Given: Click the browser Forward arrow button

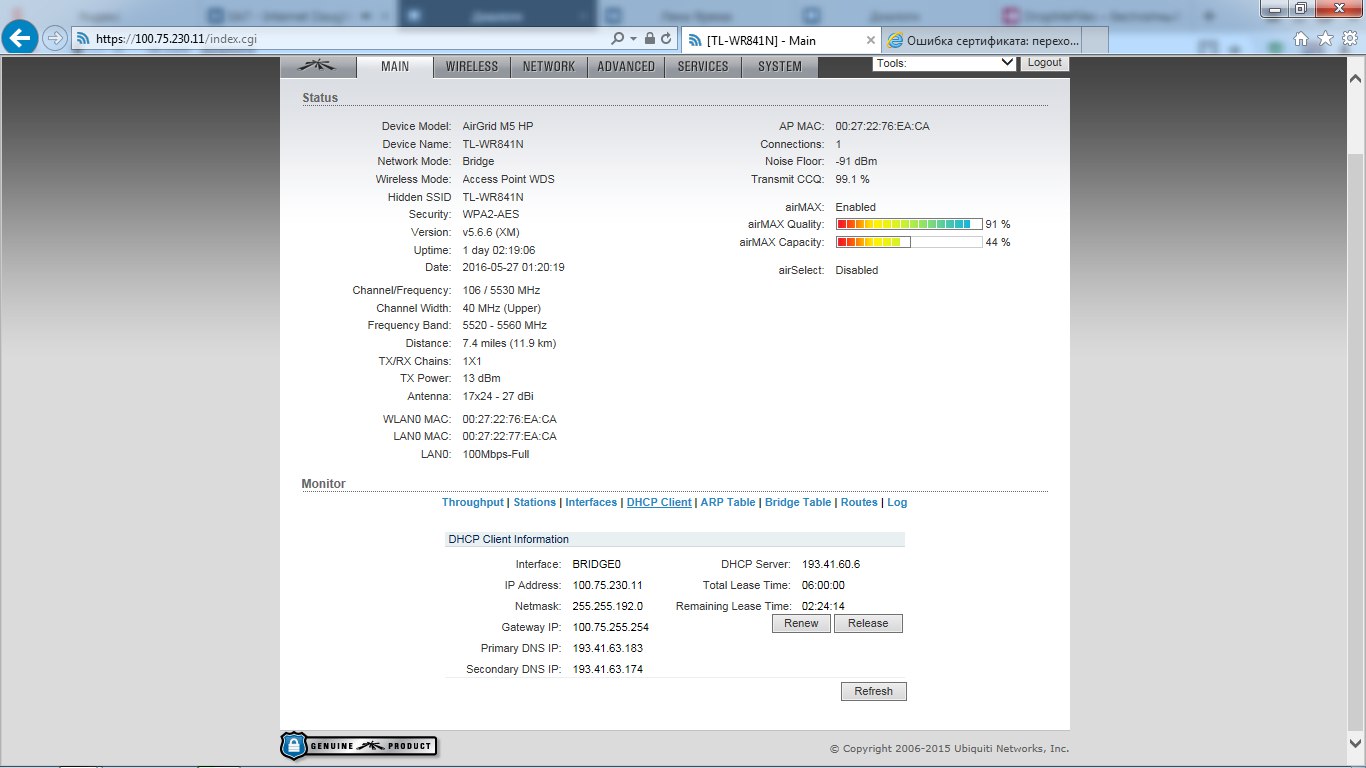Looking at the screenshot, I should point(55,38).
